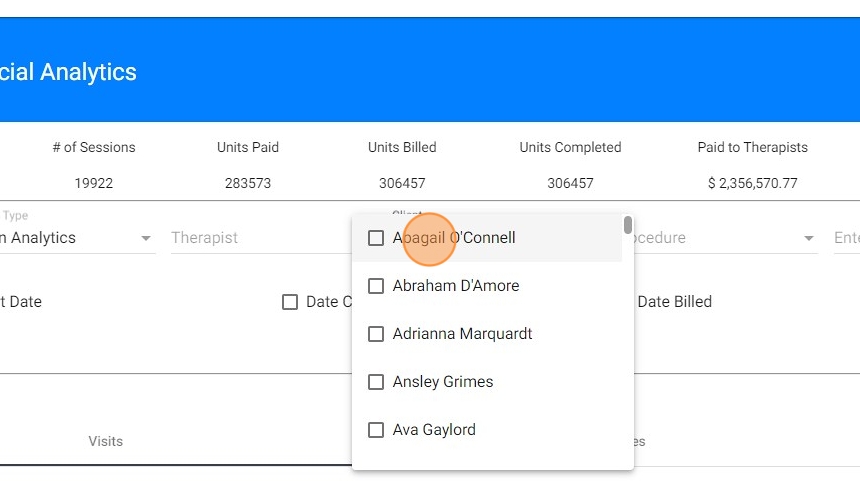Click the sessions count 19922
This screenshot has height=481, width=860.
tap(94, 183)
